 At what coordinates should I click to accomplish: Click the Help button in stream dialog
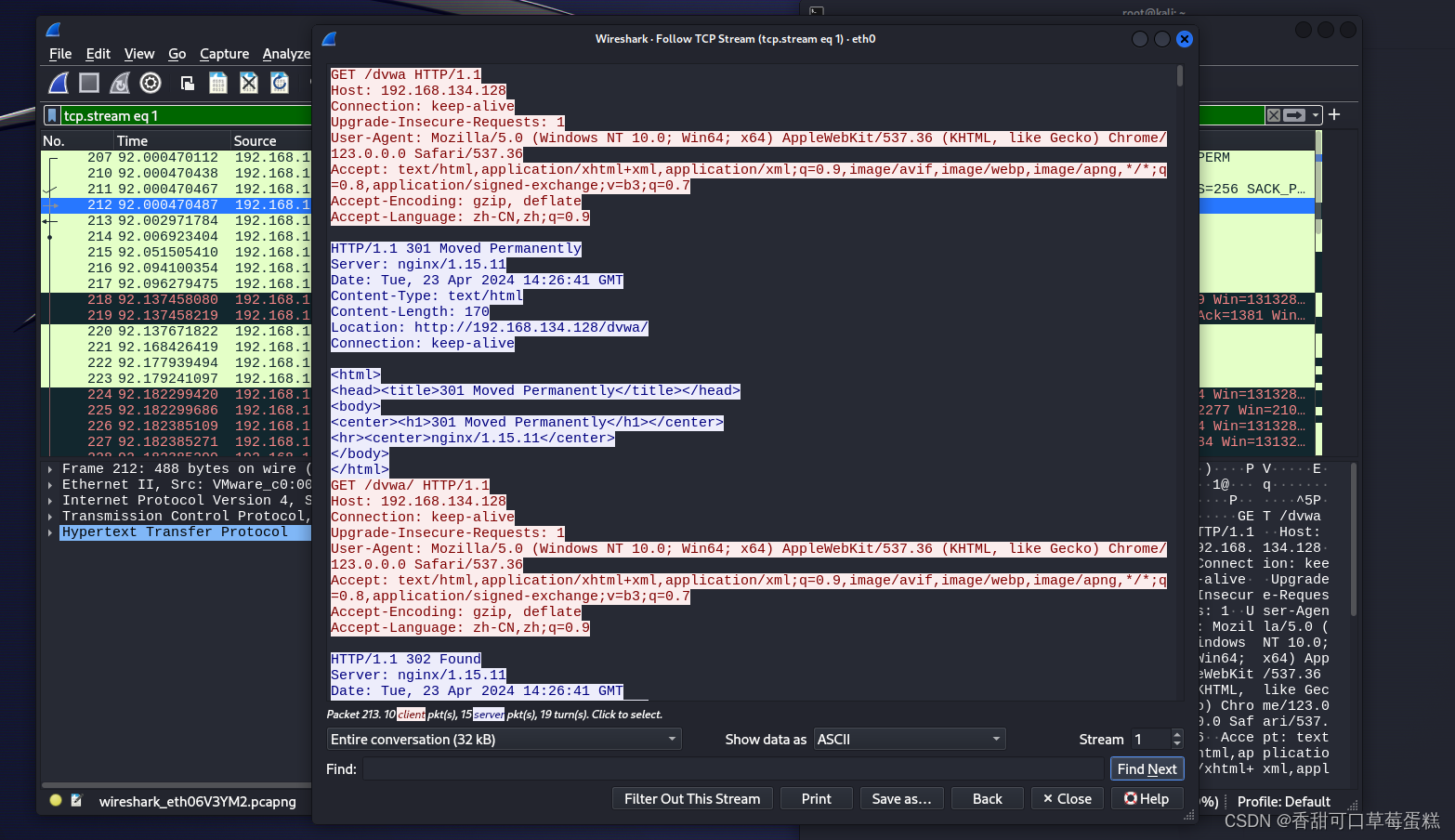tap(1147, 798)
